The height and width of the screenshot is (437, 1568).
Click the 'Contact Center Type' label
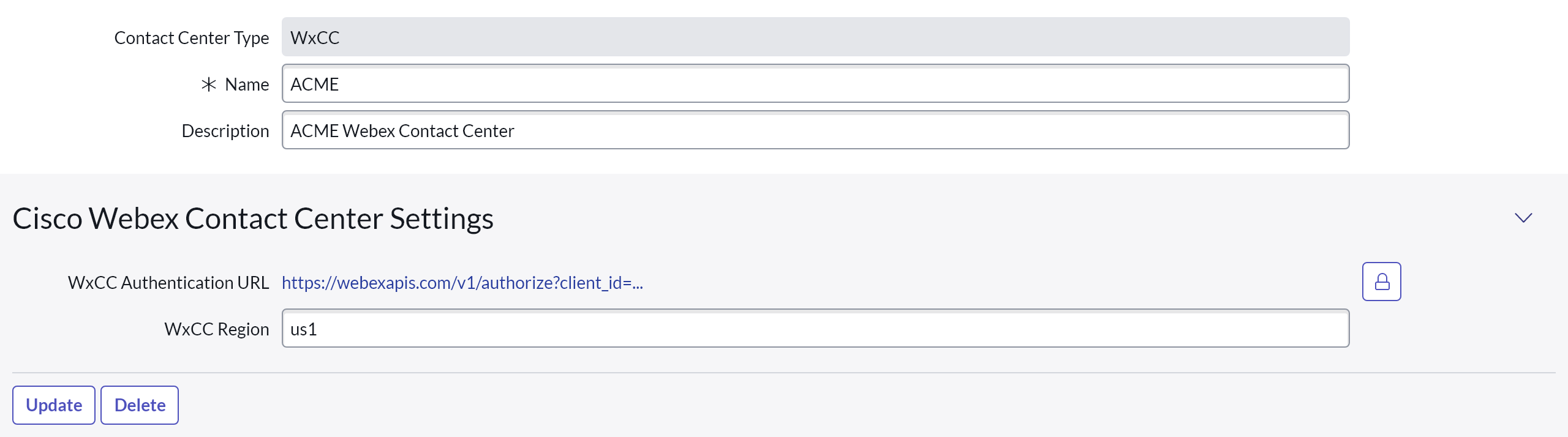click(191, 38)
